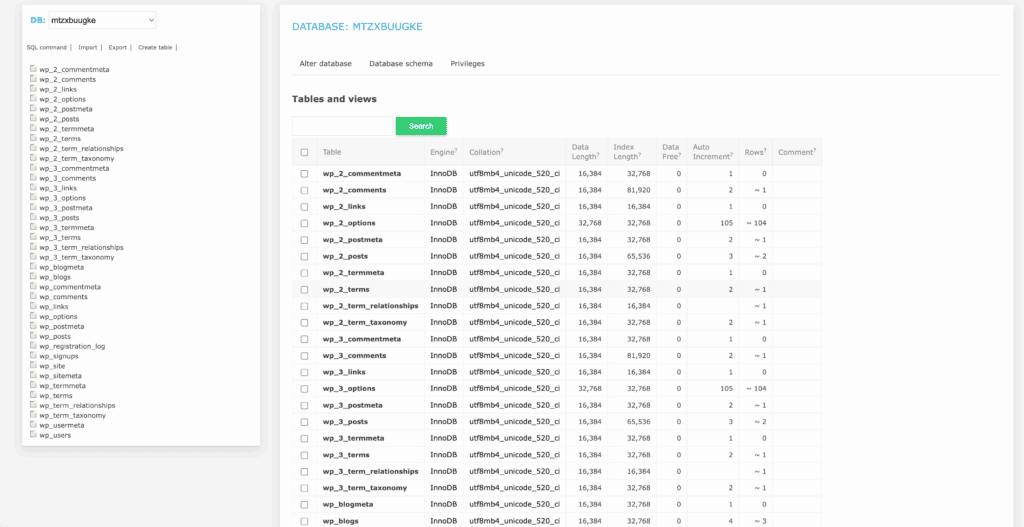Open the DB selector dropdown mtzxbuugke
This screenshot has width=1024, height=527.
pos(103,20)
